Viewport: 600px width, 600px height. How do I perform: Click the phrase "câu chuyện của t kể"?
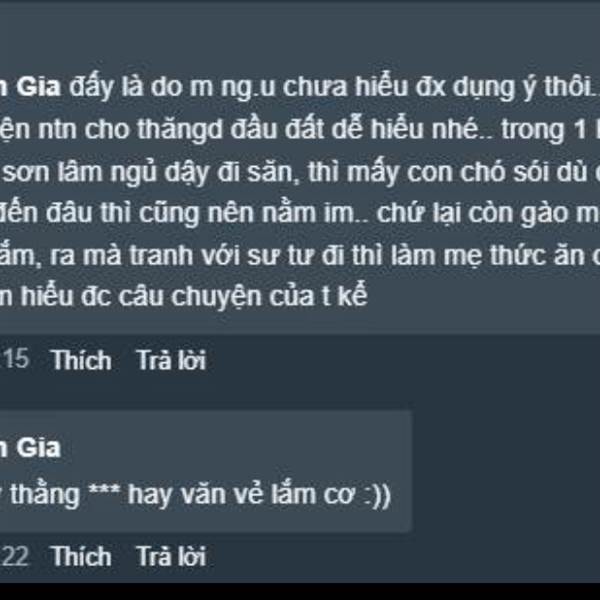tap(243, 297)
